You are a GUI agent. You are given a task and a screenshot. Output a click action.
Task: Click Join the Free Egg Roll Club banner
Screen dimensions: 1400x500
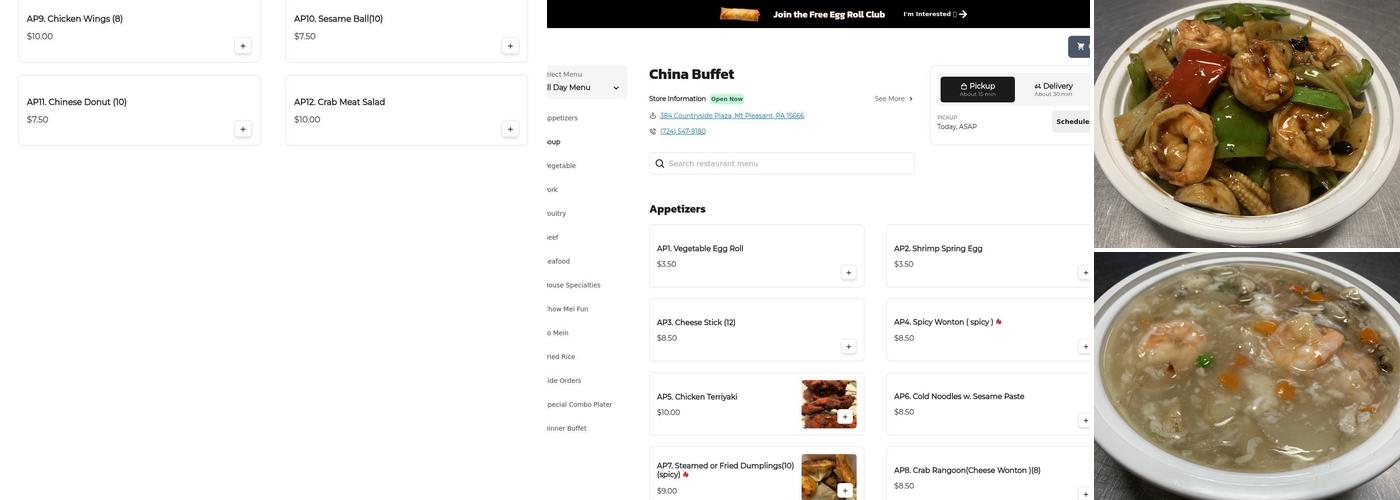[x=829, y=14]
